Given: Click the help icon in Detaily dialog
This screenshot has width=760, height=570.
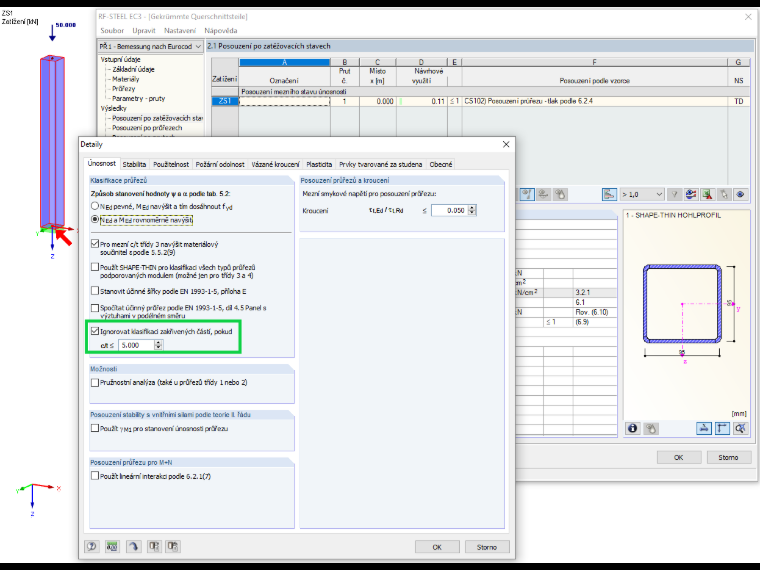Looking at the screenshot, I should [x=92, y=546].
